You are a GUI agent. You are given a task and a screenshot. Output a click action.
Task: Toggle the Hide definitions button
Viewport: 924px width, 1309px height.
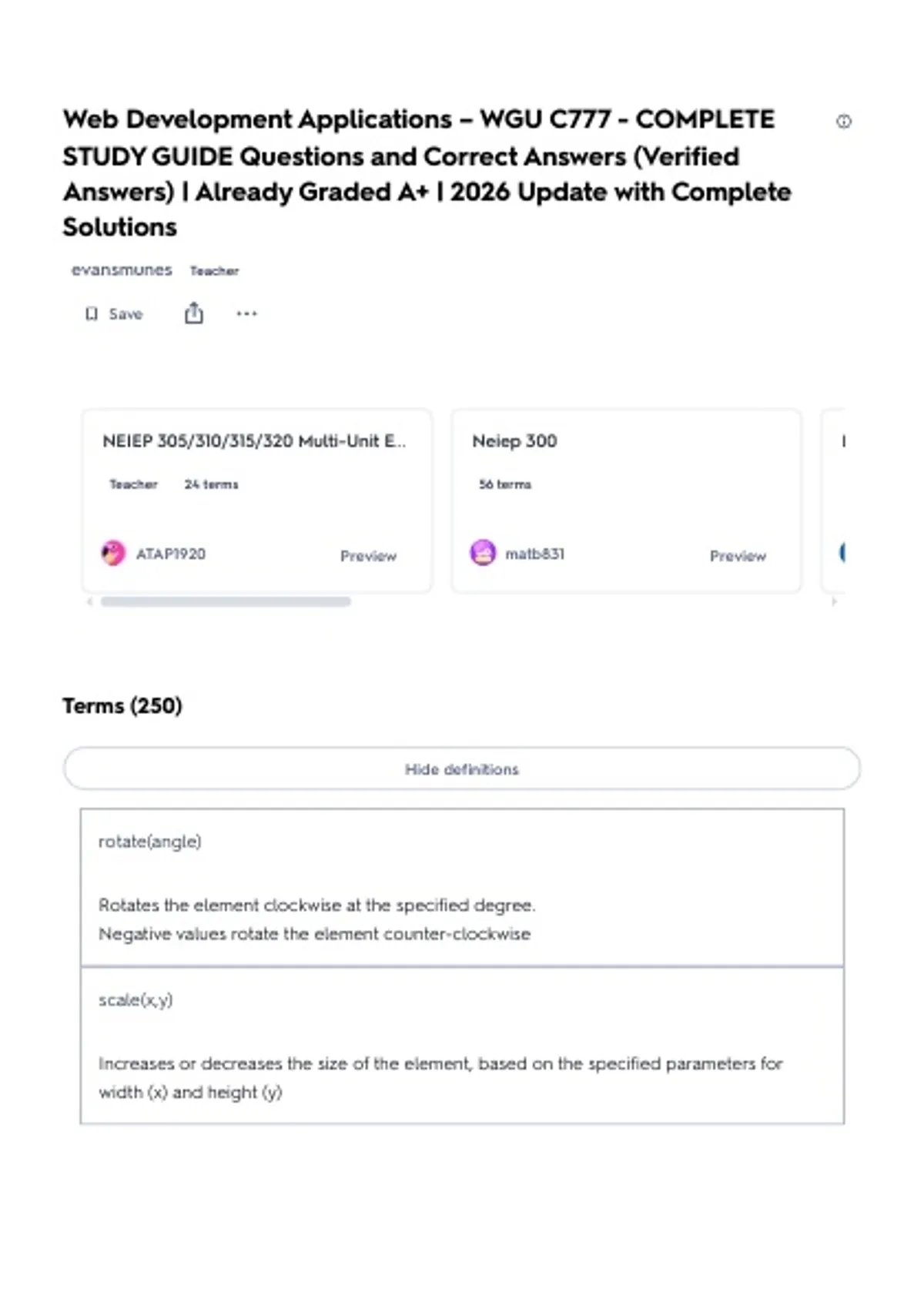point(461,768)
